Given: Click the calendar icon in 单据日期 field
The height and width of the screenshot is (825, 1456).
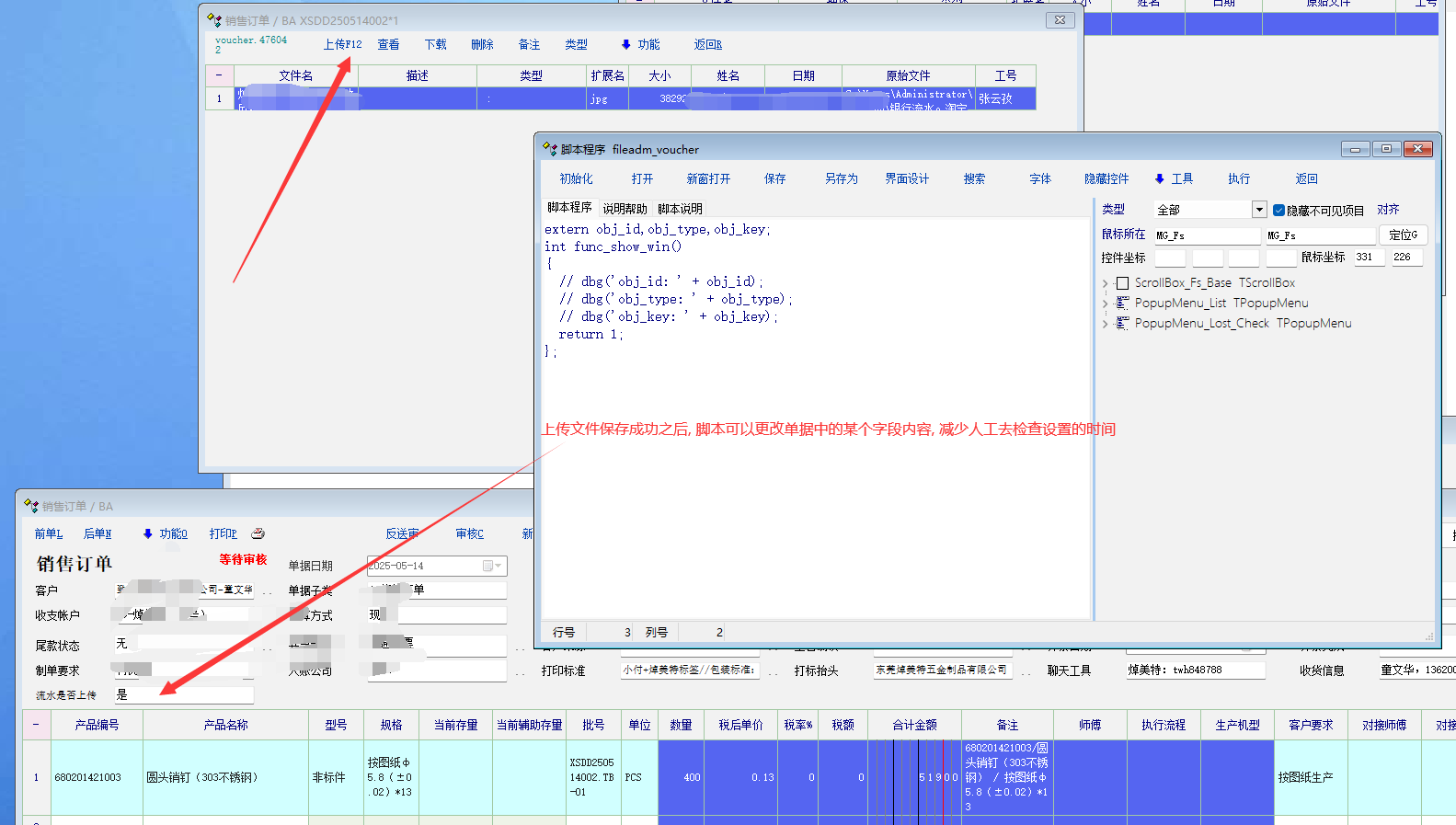Looking at the screenshot, I should point(488,567).
